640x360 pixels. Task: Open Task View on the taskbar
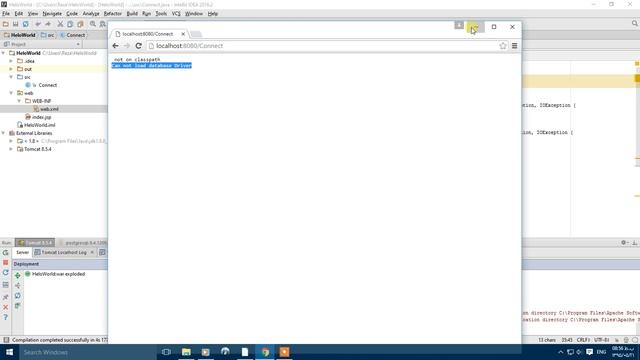tap(166, 352)
